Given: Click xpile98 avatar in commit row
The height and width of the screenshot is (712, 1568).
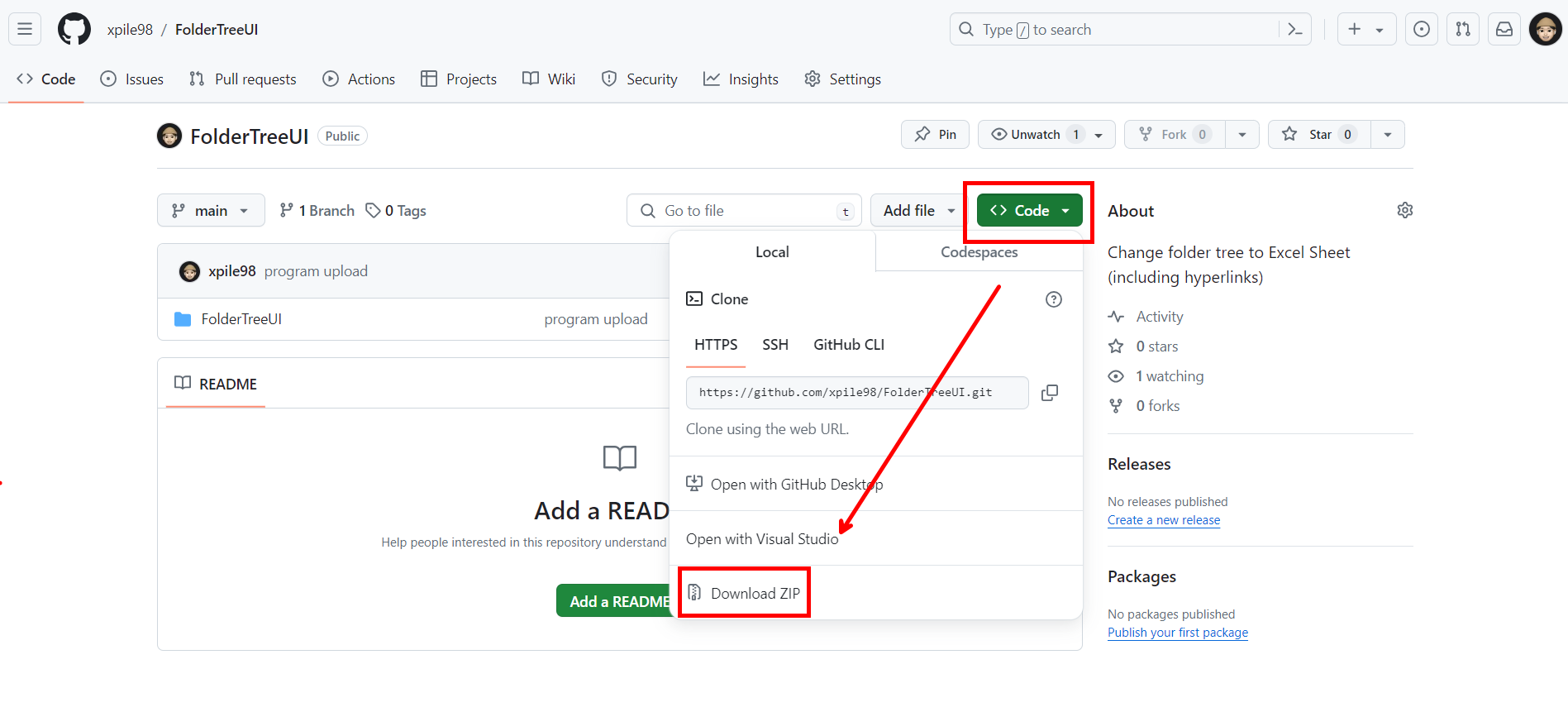Looking at the screenshot, I should (x=189, y=271).
